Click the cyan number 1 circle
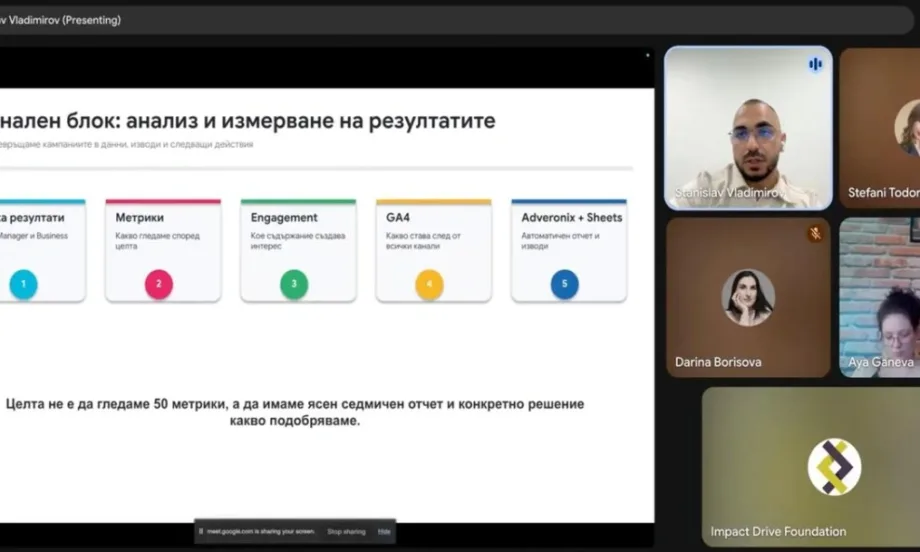 click(23, 284)
